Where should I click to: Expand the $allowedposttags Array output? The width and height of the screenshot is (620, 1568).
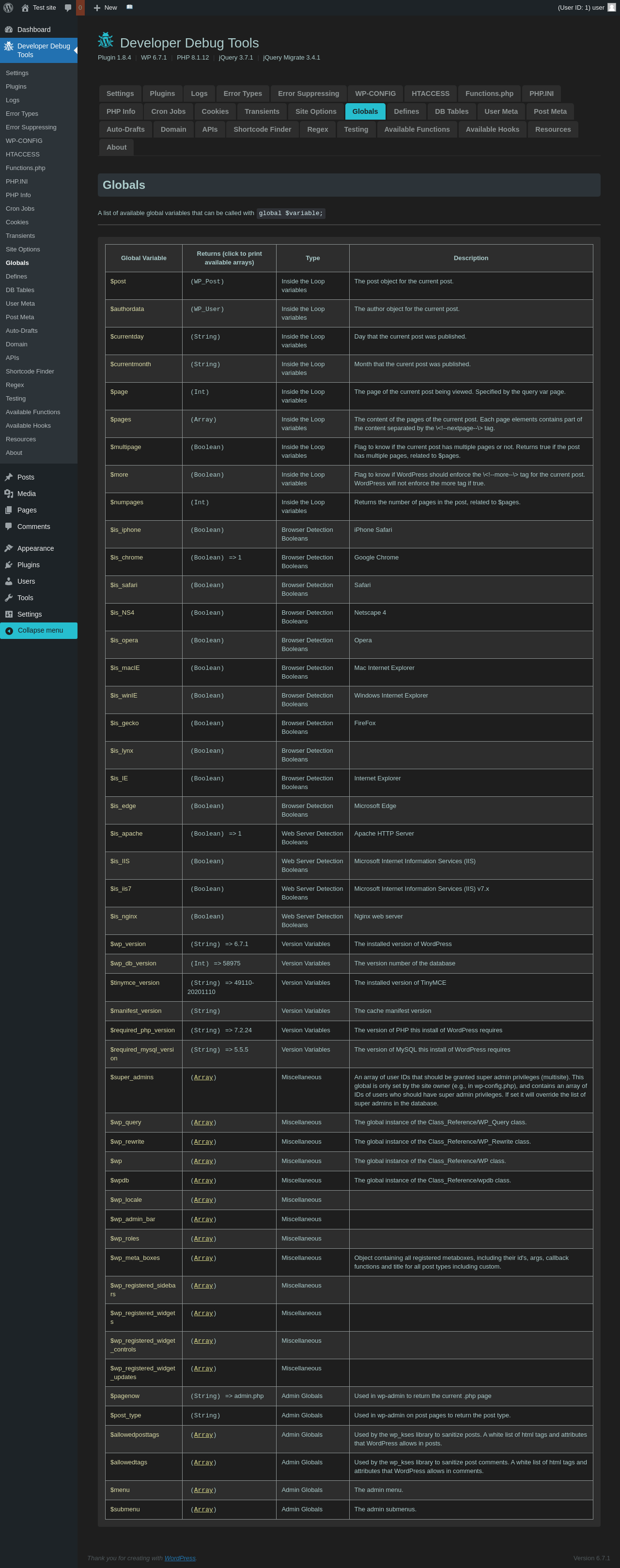click(x=203, y=1435)
